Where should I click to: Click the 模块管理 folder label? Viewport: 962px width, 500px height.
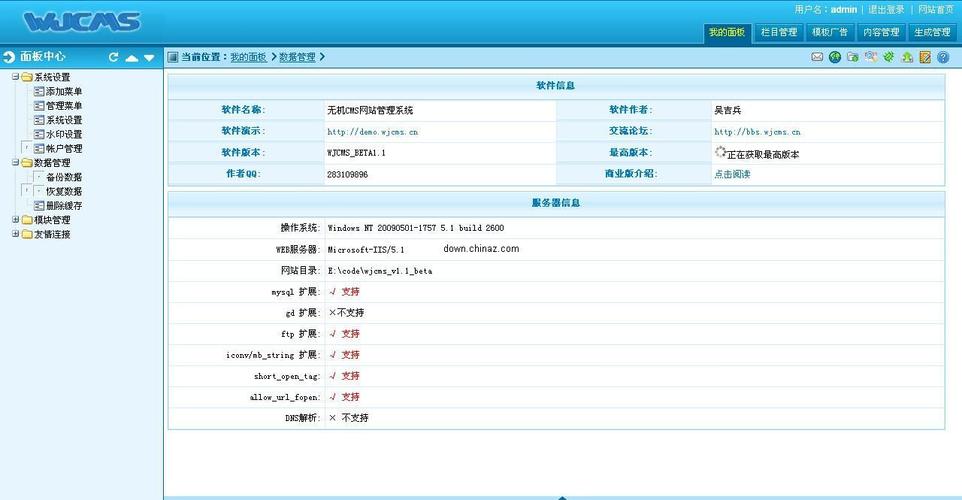52,220
